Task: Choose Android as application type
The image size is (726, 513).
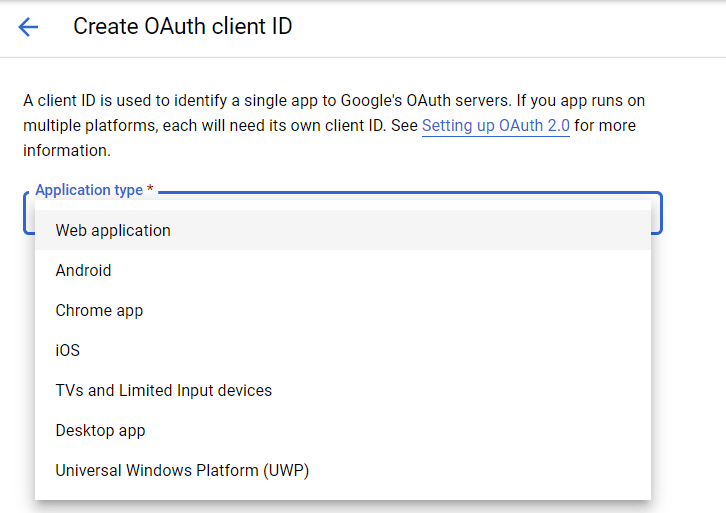Action: click(83, 270)
